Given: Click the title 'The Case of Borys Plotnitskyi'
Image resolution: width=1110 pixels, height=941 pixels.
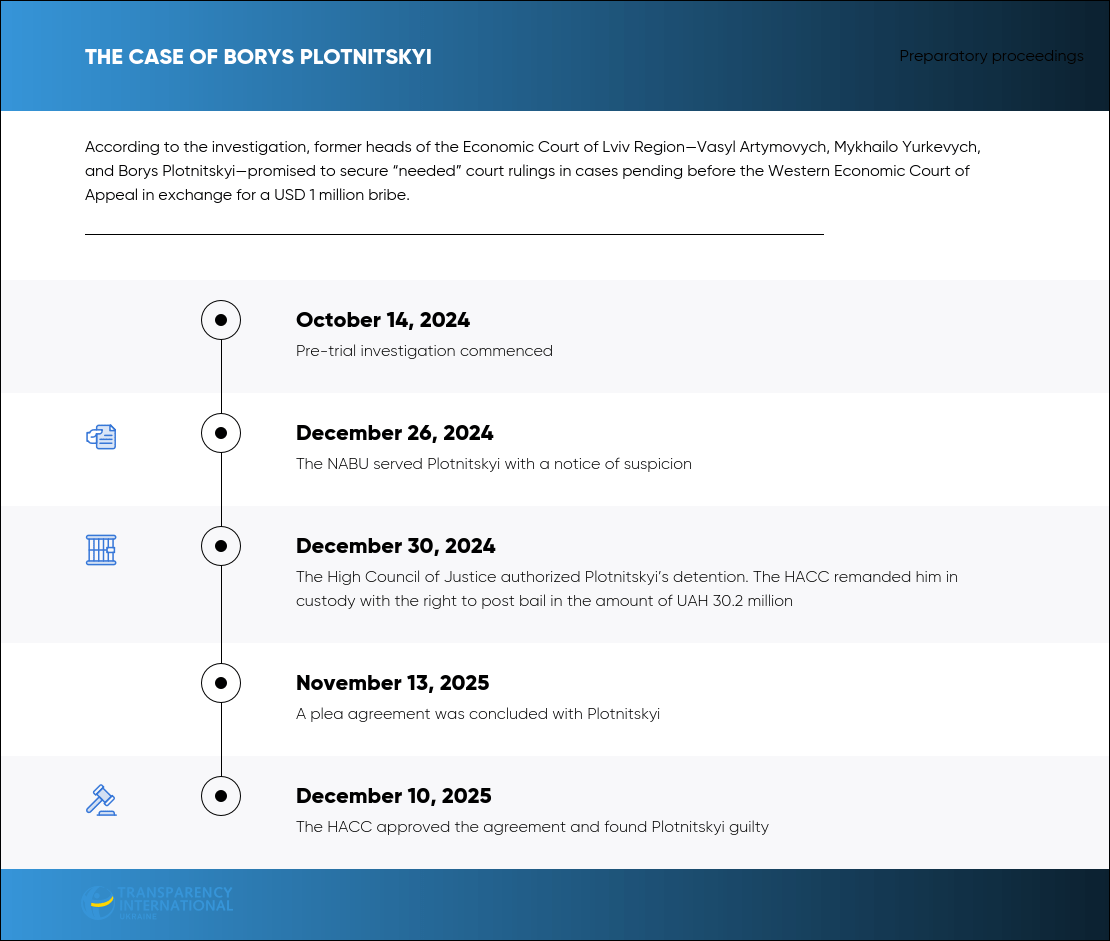Looking at the screenshot, I should (x=258, y=57).
